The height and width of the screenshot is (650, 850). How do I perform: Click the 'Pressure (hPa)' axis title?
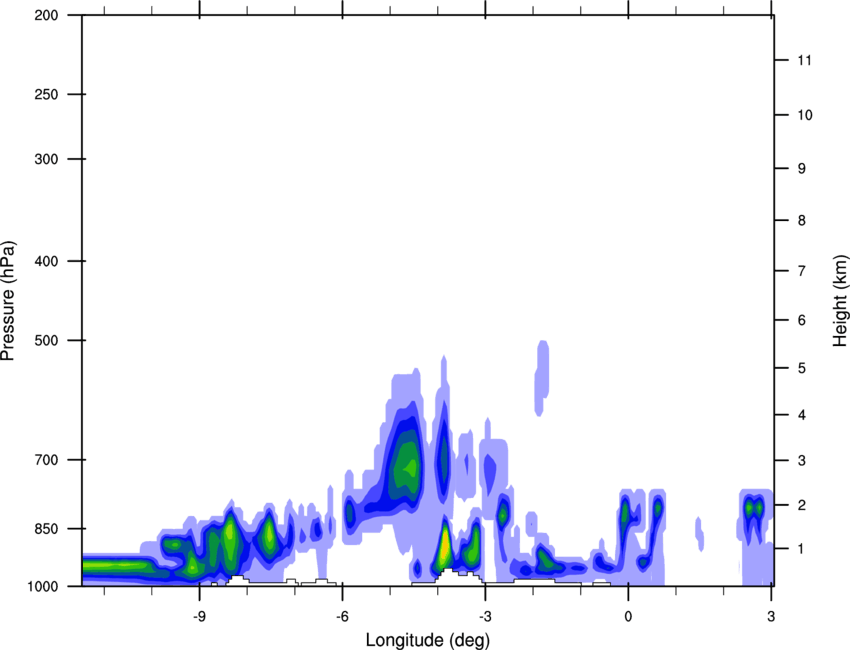[8, 301]
